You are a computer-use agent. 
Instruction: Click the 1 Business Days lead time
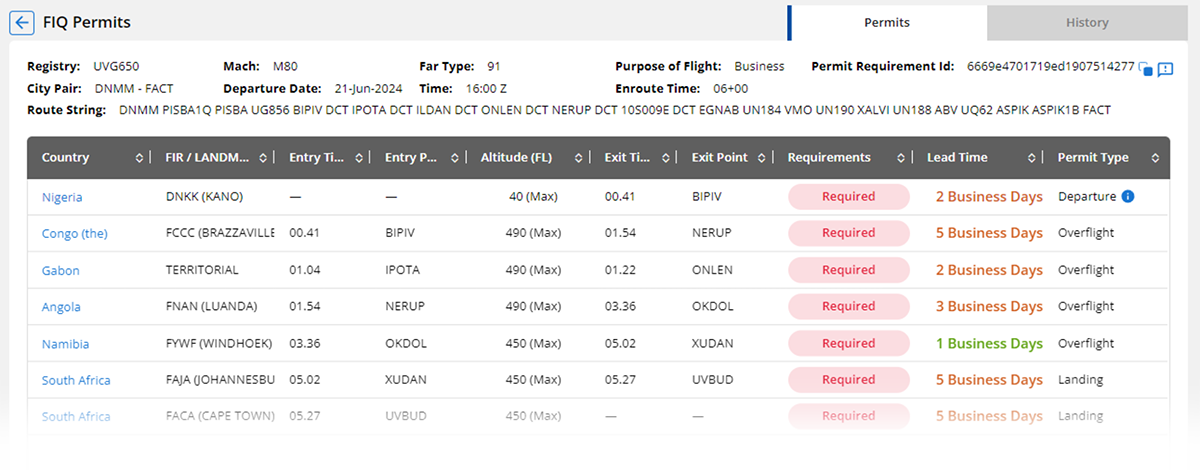click(x=988, y=344)
